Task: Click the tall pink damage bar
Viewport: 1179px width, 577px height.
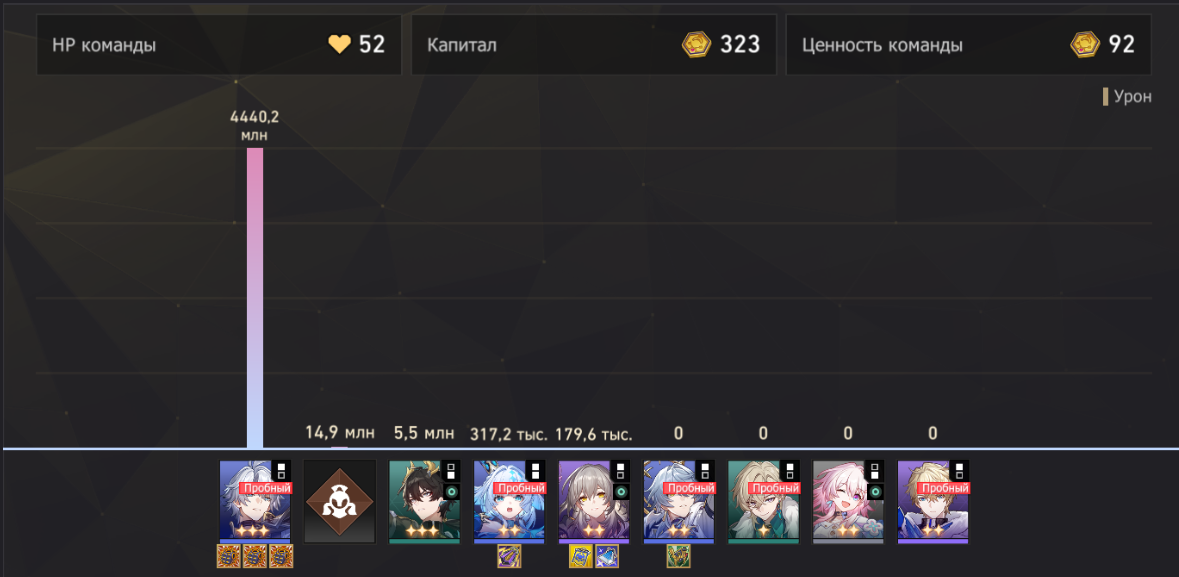Action: pos(255,298)
